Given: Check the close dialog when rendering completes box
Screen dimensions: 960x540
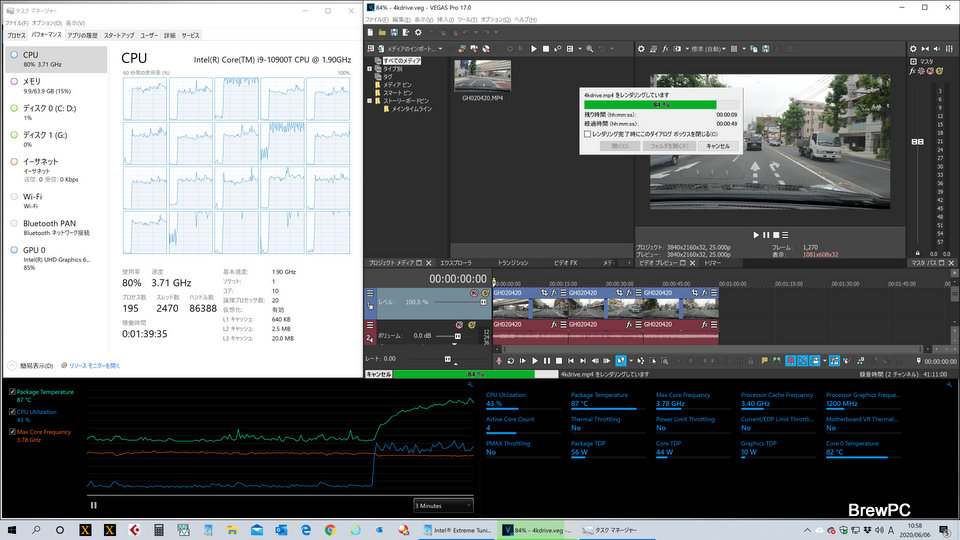Looking at the screenshot, I should coord(587,133).
